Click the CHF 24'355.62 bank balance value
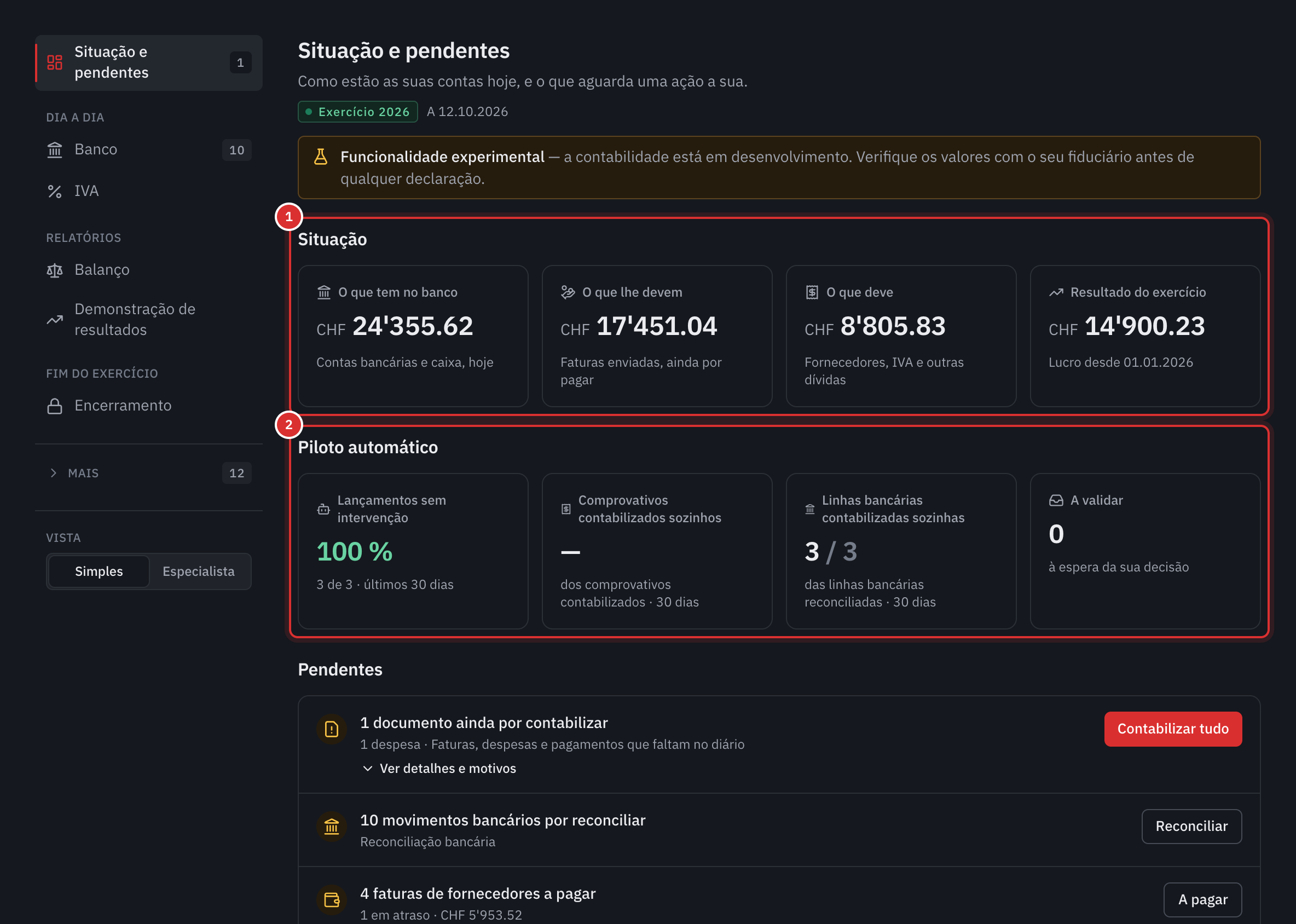 pos(395,327)
